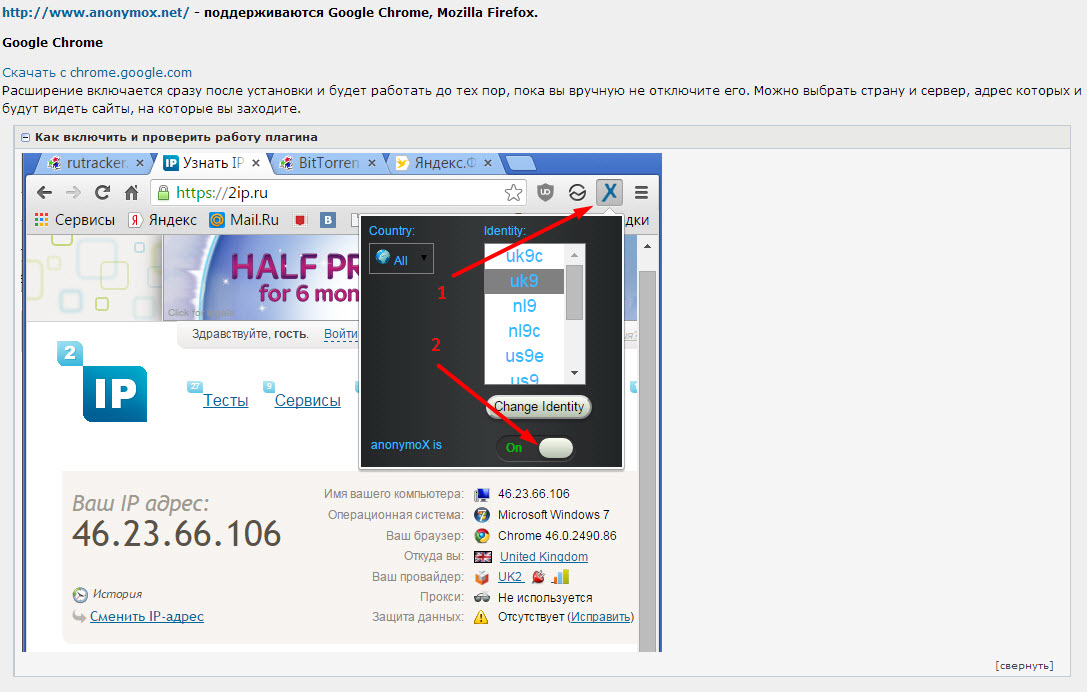Select the Узнать IP tab

click(211, 163)
